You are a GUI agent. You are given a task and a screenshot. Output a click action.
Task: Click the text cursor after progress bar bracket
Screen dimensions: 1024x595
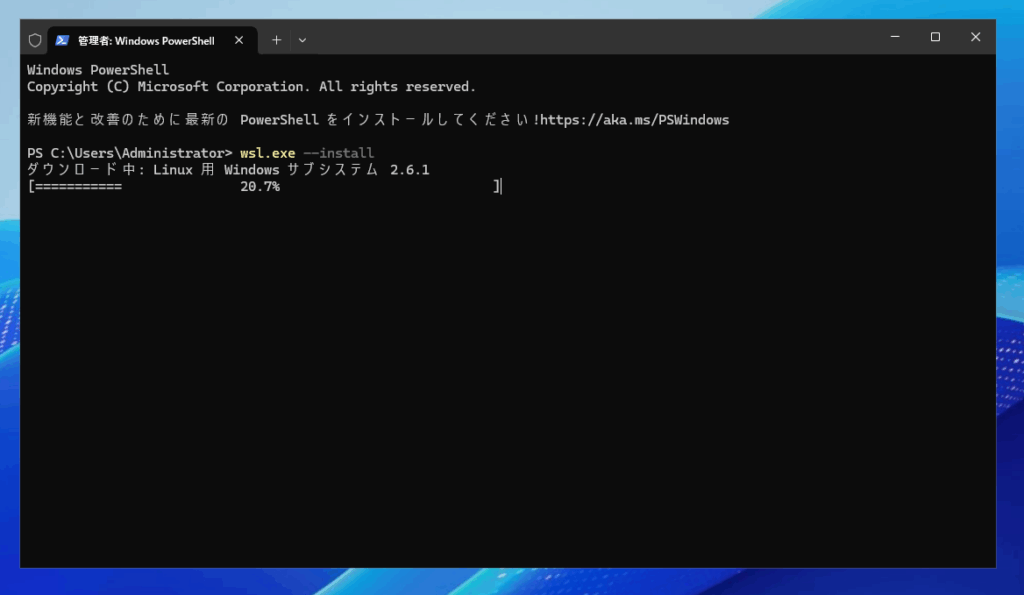500,187
